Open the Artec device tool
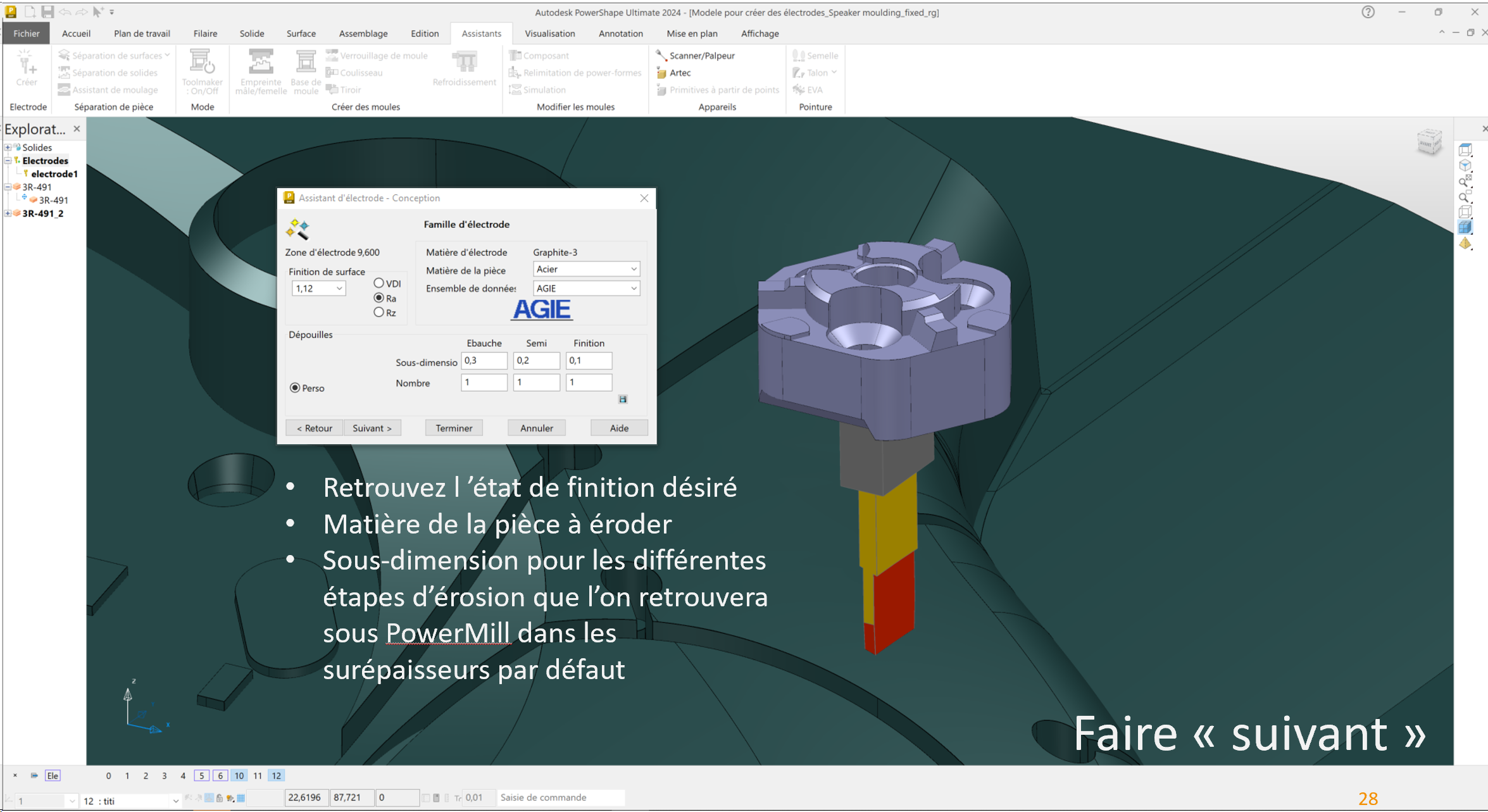 (673, 73)
